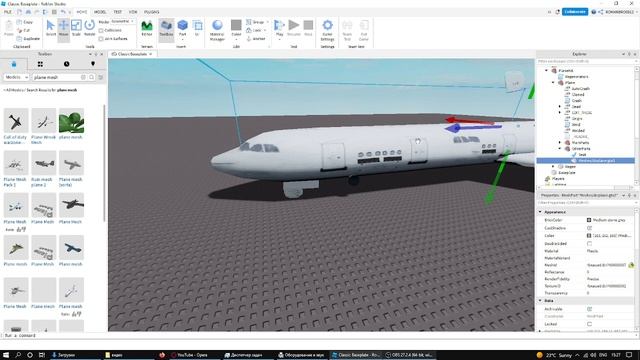Open the Toolbox Marketplace tab icon
The height and width of the screenshot is (360, 640).
click(14, 64)
